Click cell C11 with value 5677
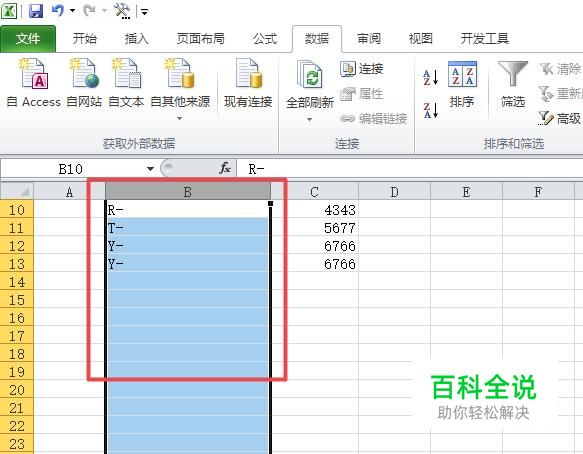Screen dimensions: 583x454 click(x=315, y=227)
